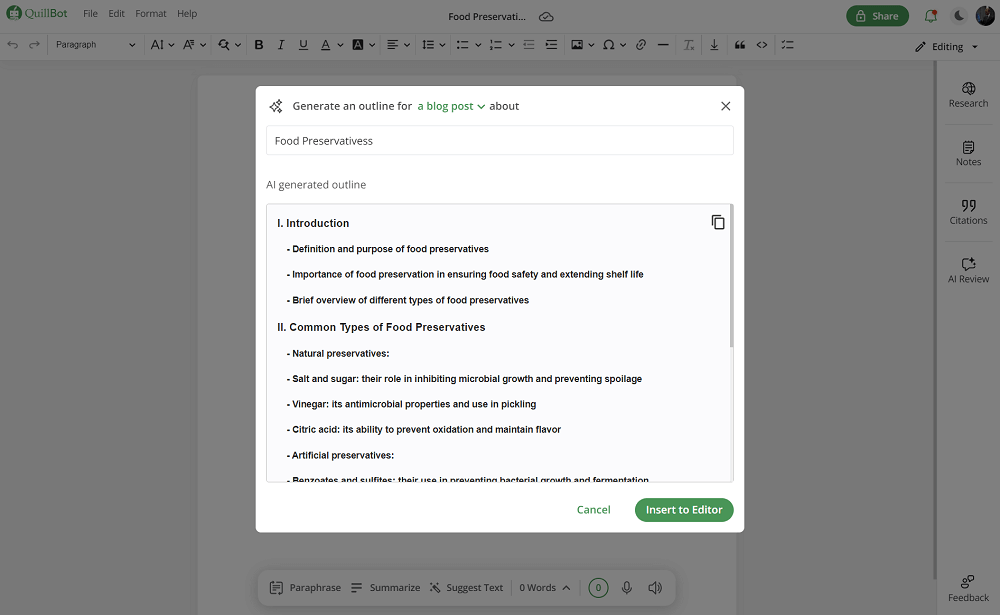Click the Insert to Editor button
This screenshot has width=1000, height=615.
(684, 510)
